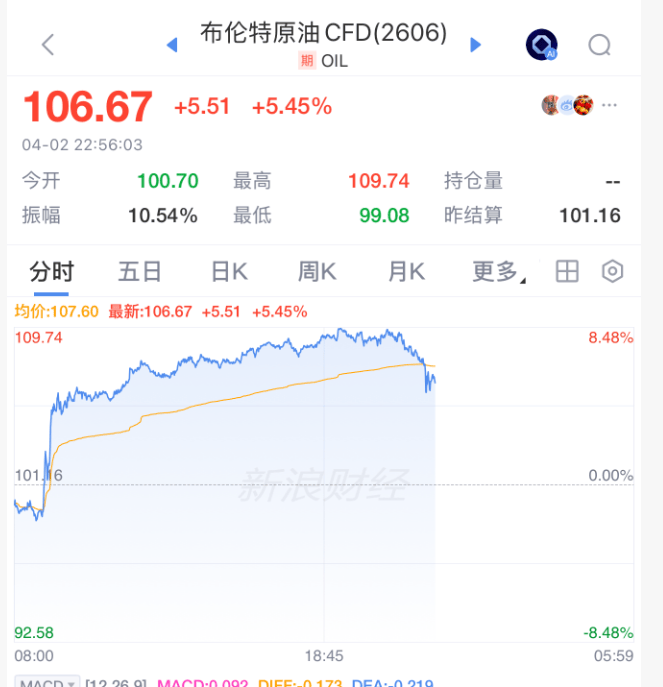The height and width of the screenshot is (687, 663).
Task: Go to previous contract with left triangle
Action: pos(171,44)
